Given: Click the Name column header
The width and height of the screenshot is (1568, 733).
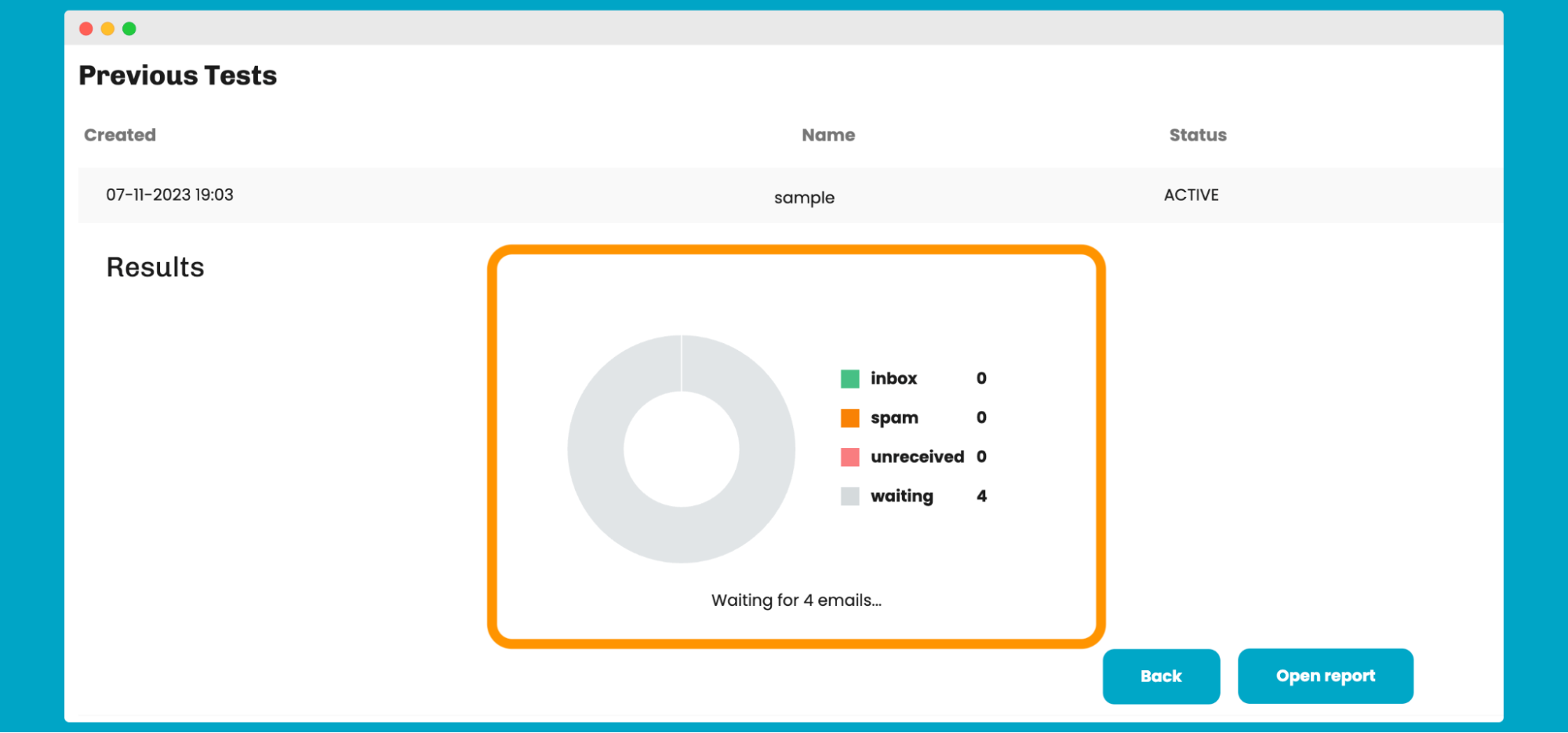Looking at the screenshot, I should point(828,135).
